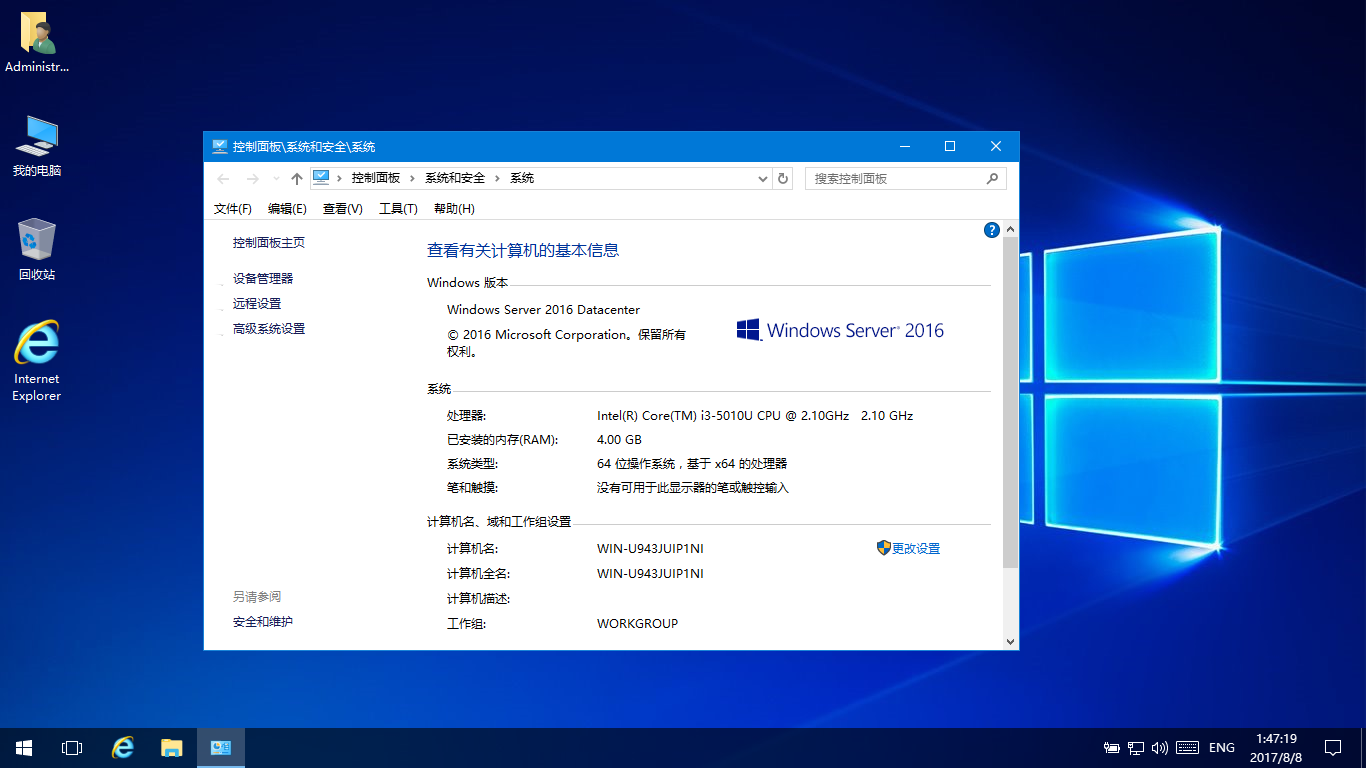Click the power/battery tray icon
Screen dimensions: 1366x768
point(1112,748)
